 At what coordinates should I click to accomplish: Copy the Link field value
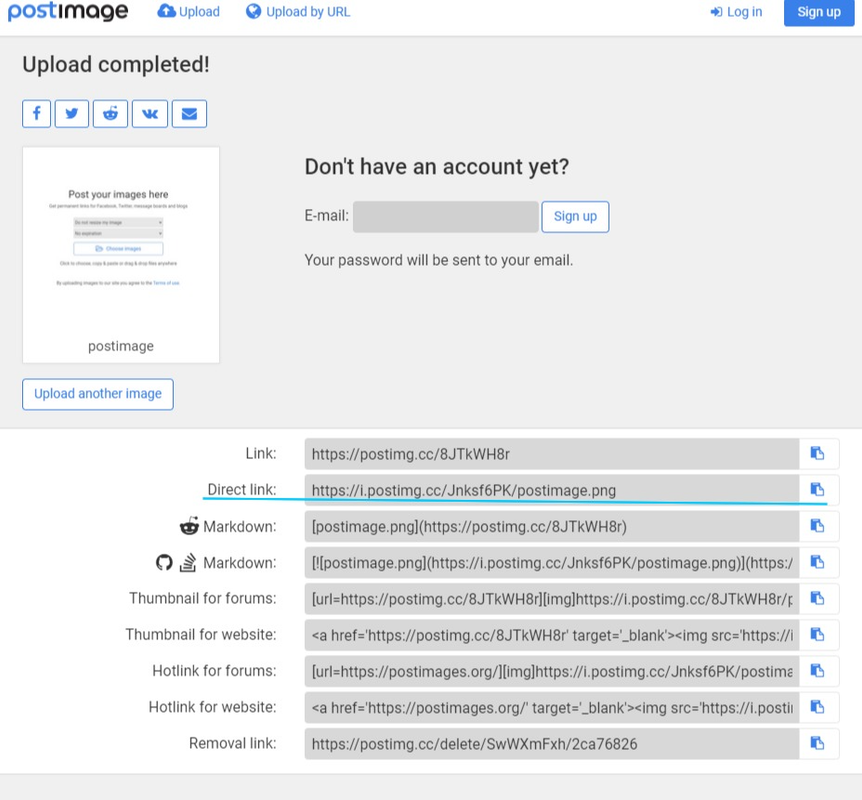tap(817, 454)
